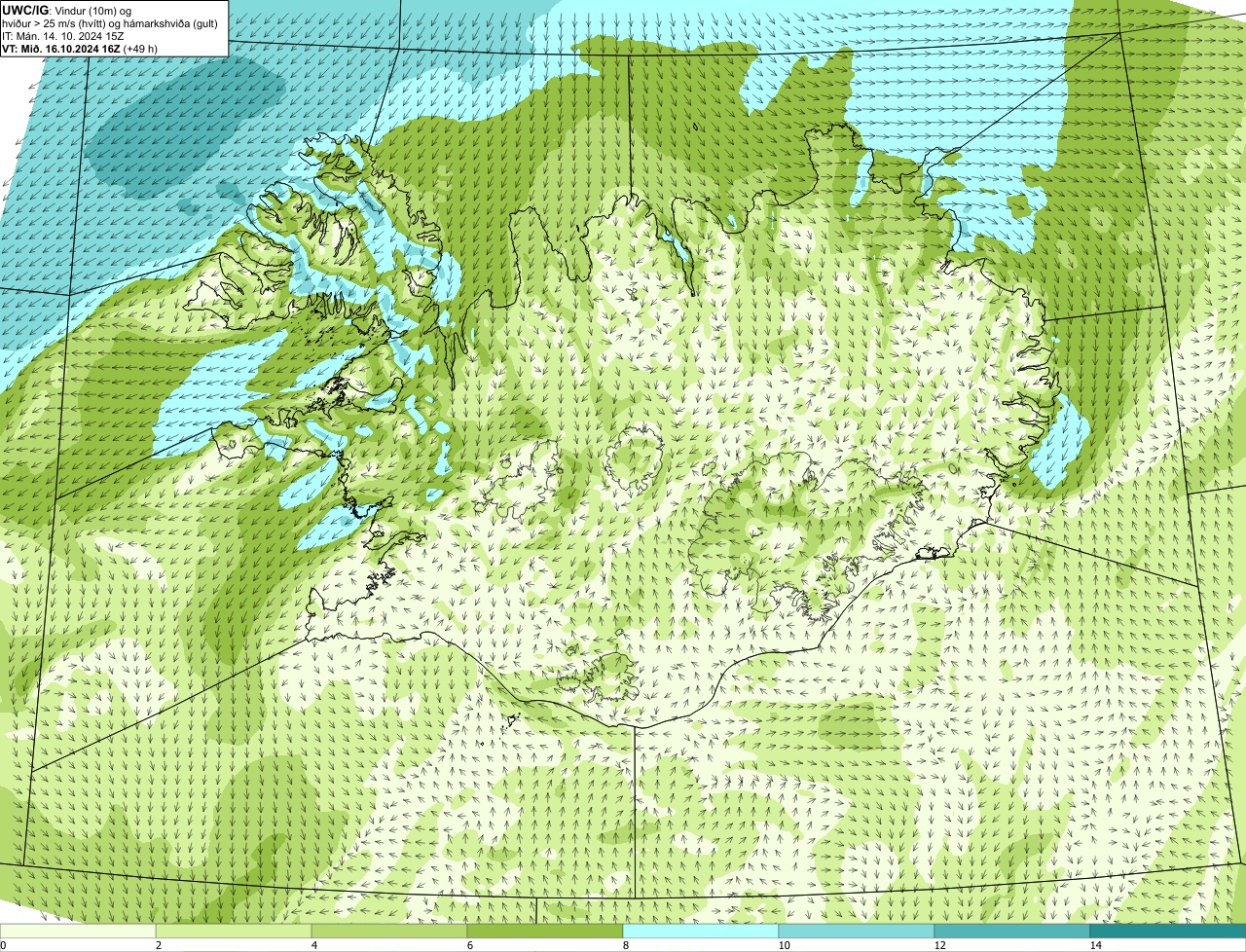Screen dimensions: 1246x952
Task: Click the 8–10 m/s light cyan legend segment
Action: [x=701, y=931]
